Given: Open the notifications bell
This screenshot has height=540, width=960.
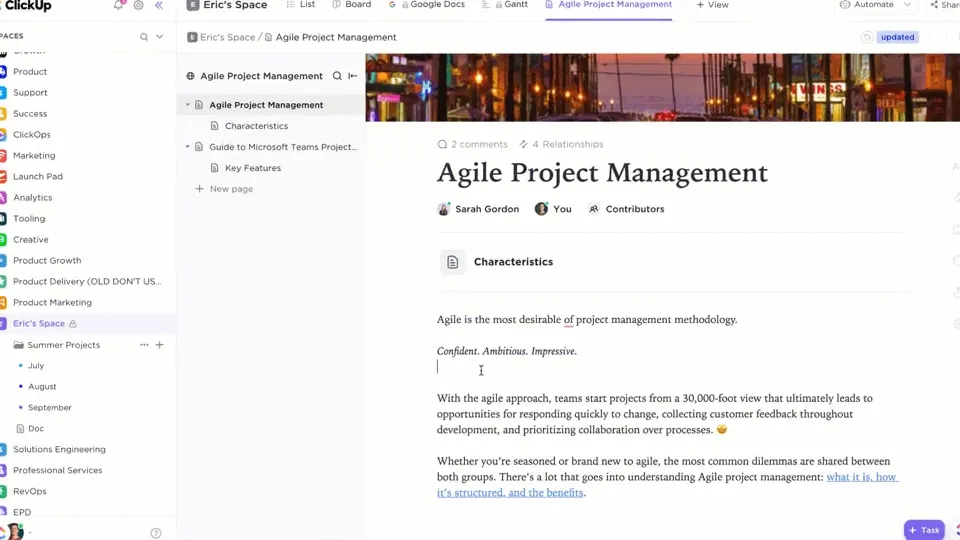Looking at the screenshot, I should (118, 6).
